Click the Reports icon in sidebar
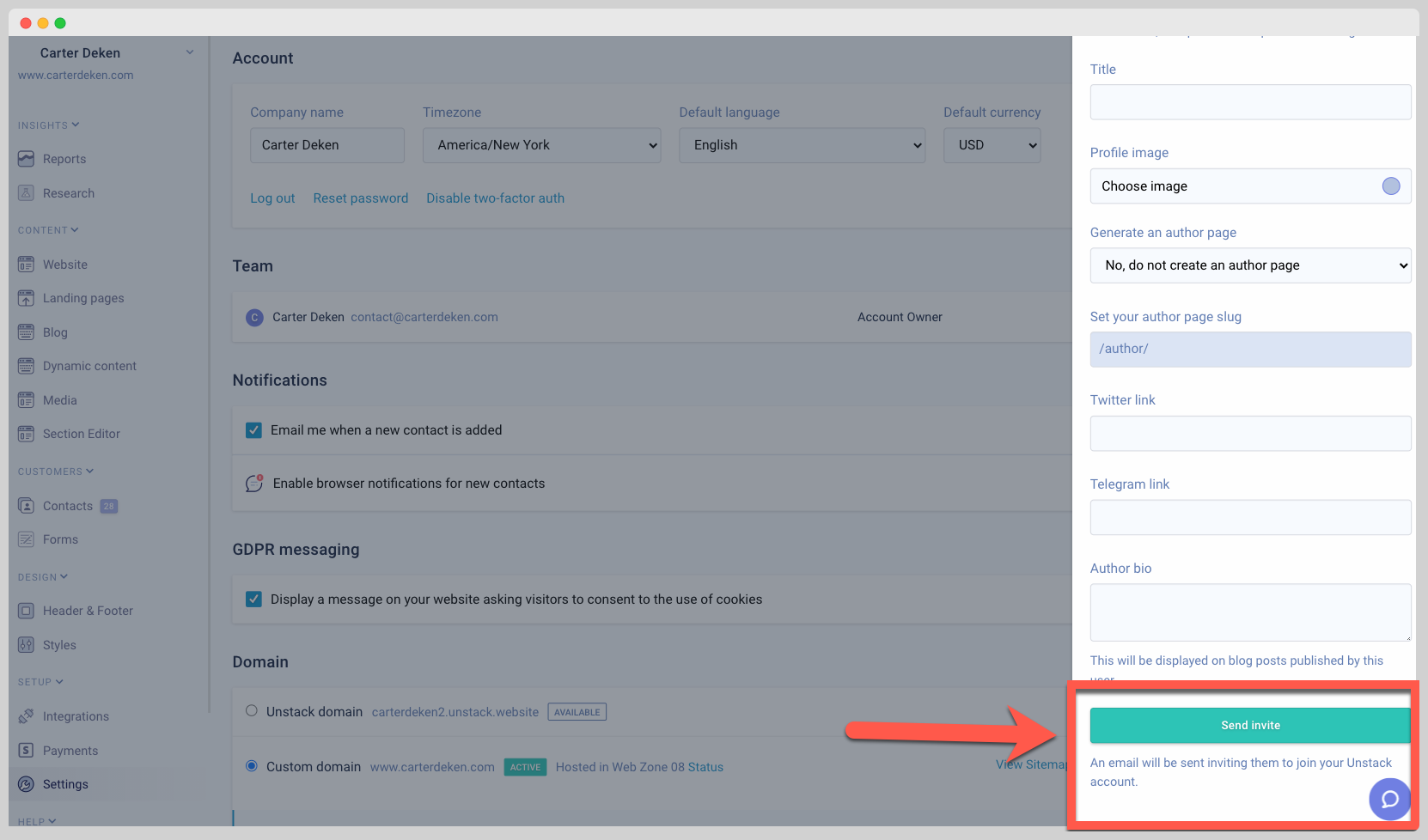This screenshot has height=840, width=1428. (x=26, y=159)
